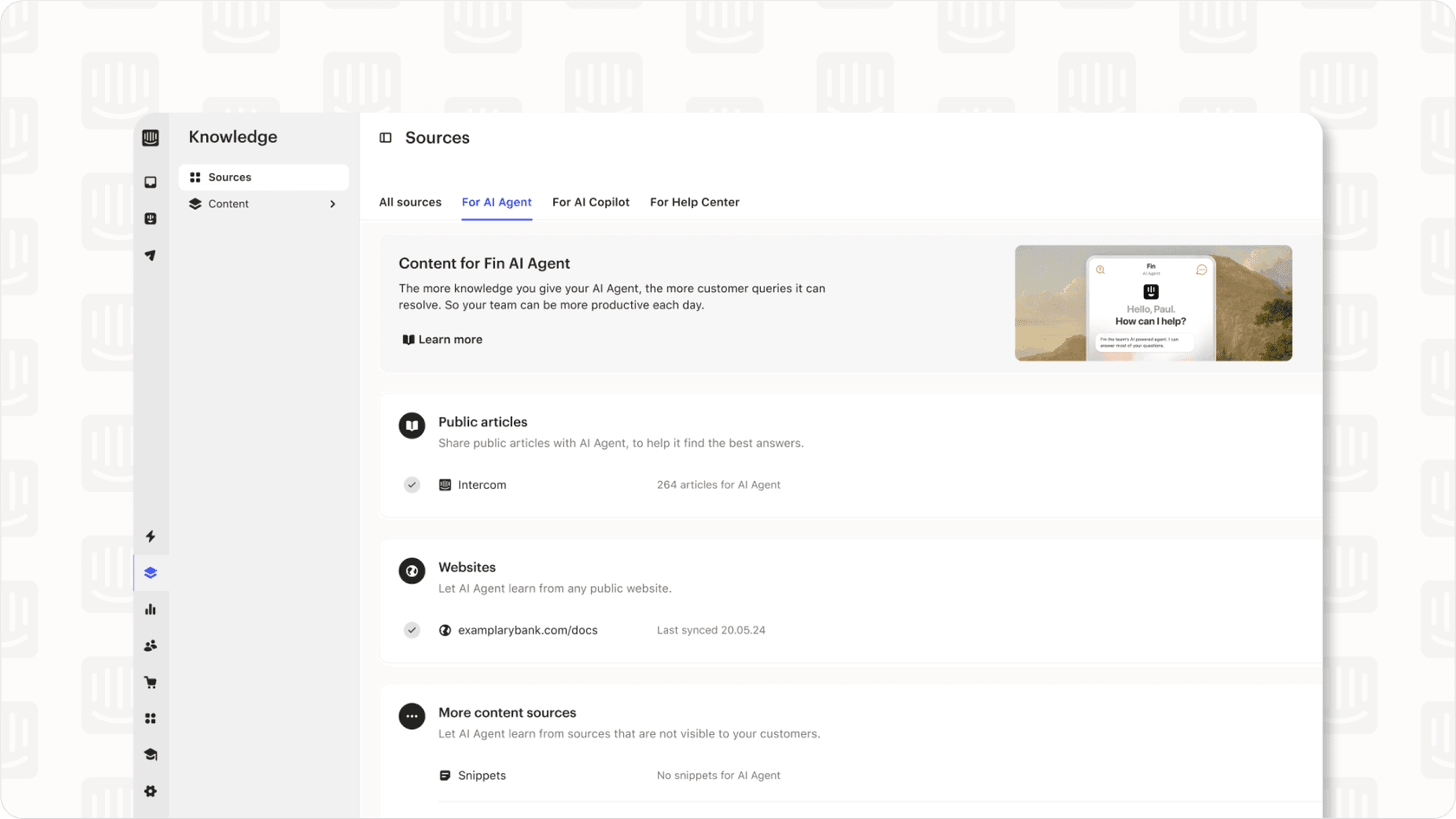Toggle the sidebar panel icon beside Sources
Image resolution: width=1456 pixels, height=819 pixels.
pos(386,138)
